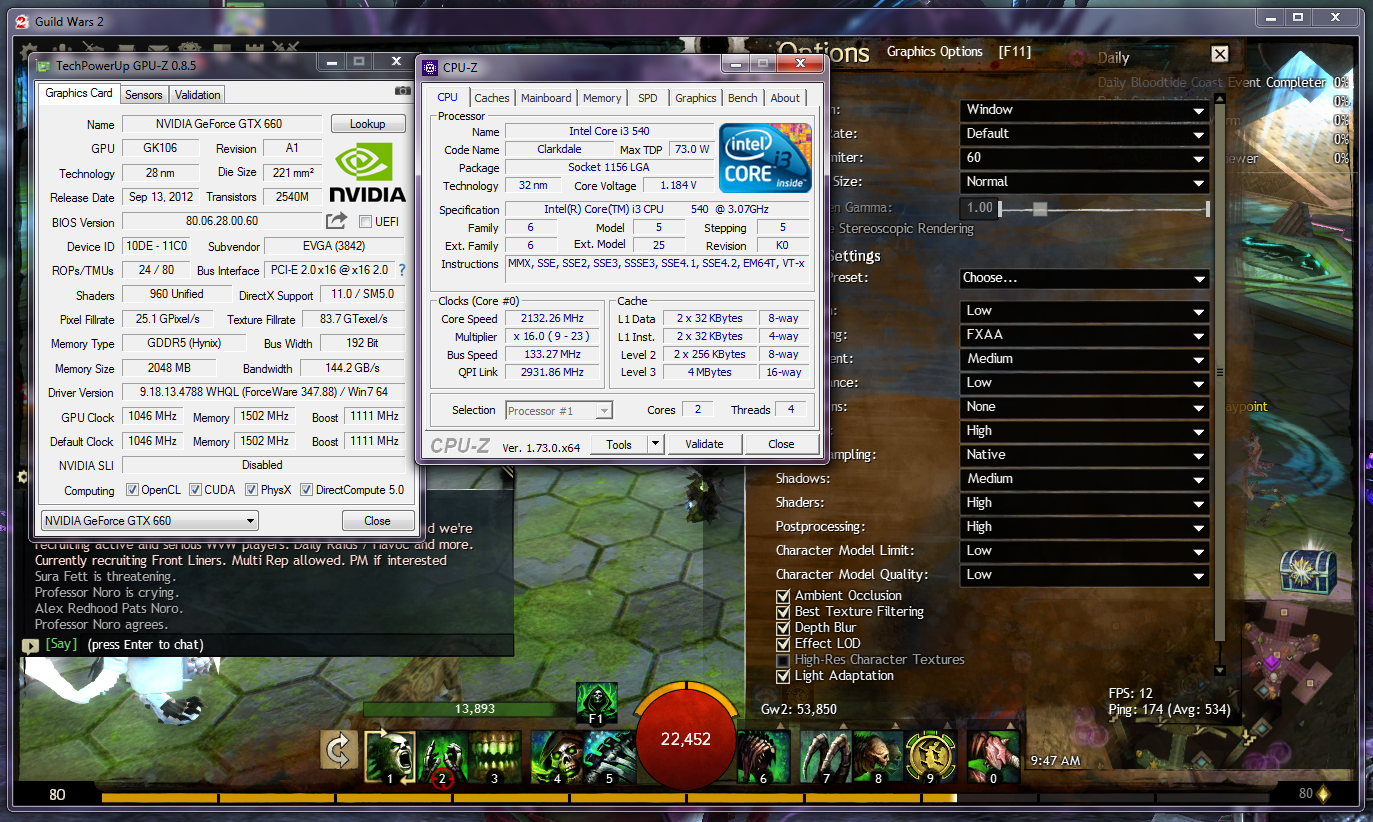Open the Mainboard tab in CPU-Z
The width and height of the screenshot is (1373, 822).
(x=546, y=98)
